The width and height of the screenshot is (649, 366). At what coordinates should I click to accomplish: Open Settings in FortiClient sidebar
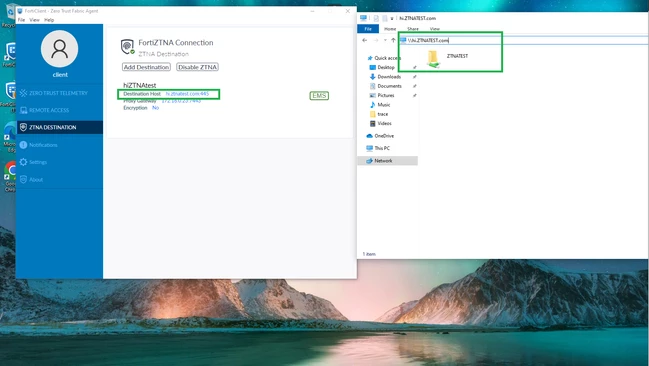[60, 162]
